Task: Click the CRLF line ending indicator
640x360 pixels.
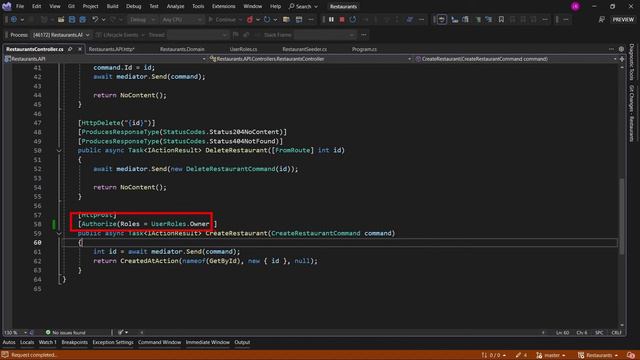Action: coord(616,333)
